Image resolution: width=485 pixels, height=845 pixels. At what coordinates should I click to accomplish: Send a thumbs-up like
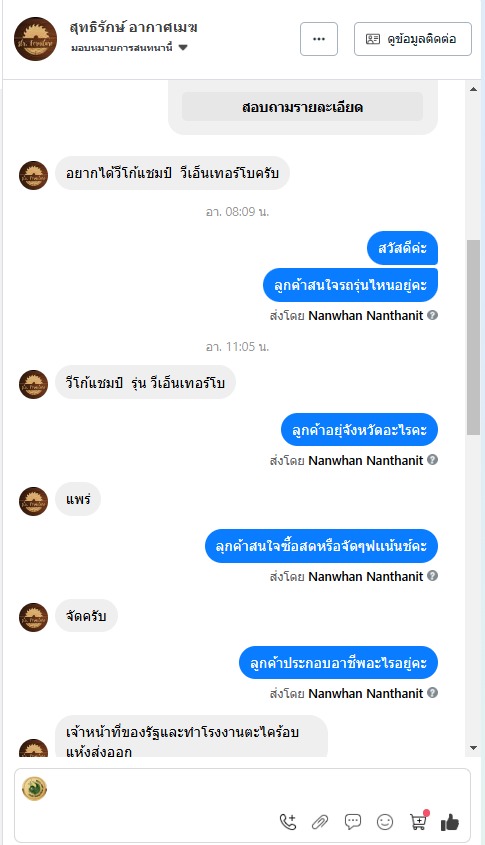click(449, 822)
